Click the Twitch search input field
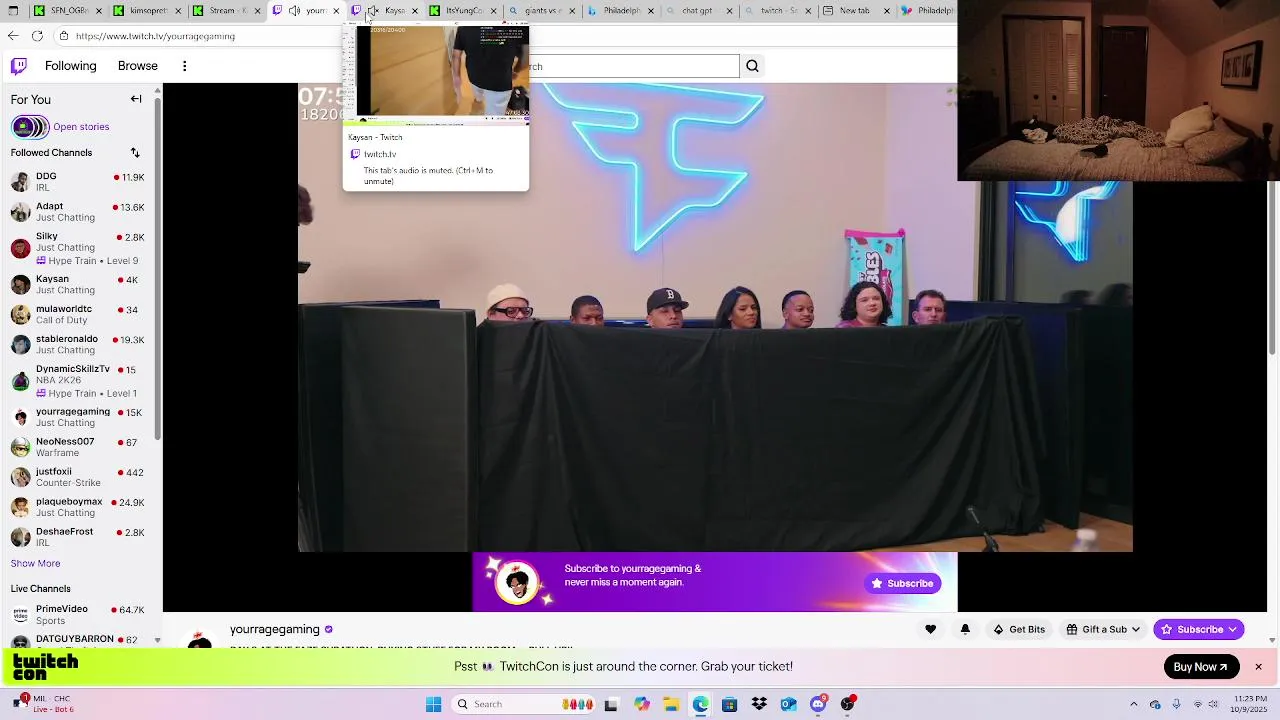 pos(634,67)
